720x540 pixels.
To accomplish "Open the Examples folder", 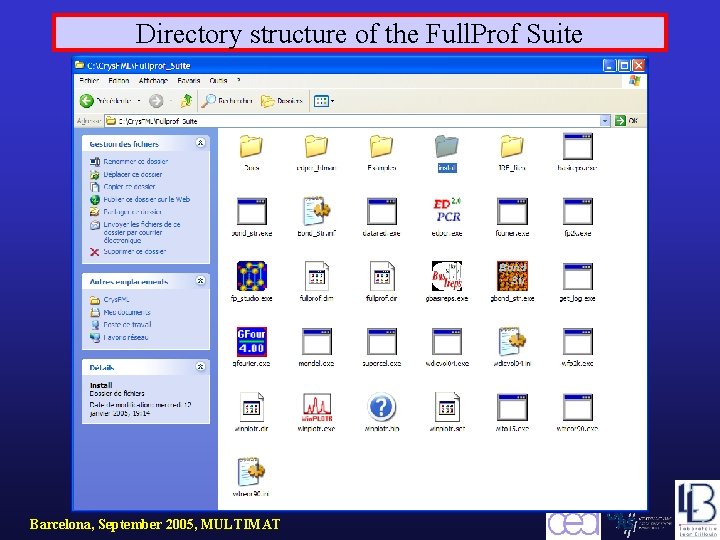I will point(382,147).
